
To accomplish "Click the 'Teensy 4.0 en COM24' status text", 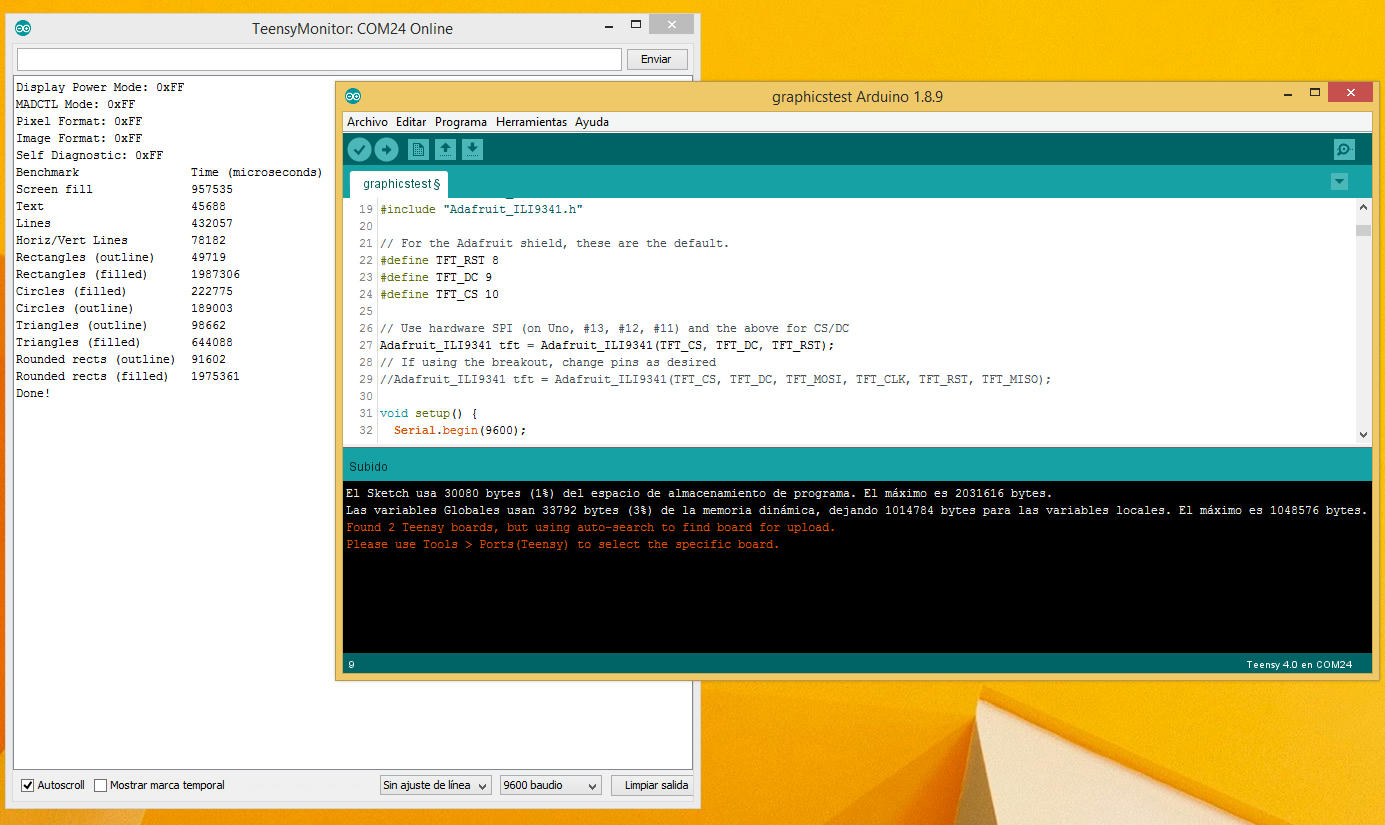I will click(1299, 664).
